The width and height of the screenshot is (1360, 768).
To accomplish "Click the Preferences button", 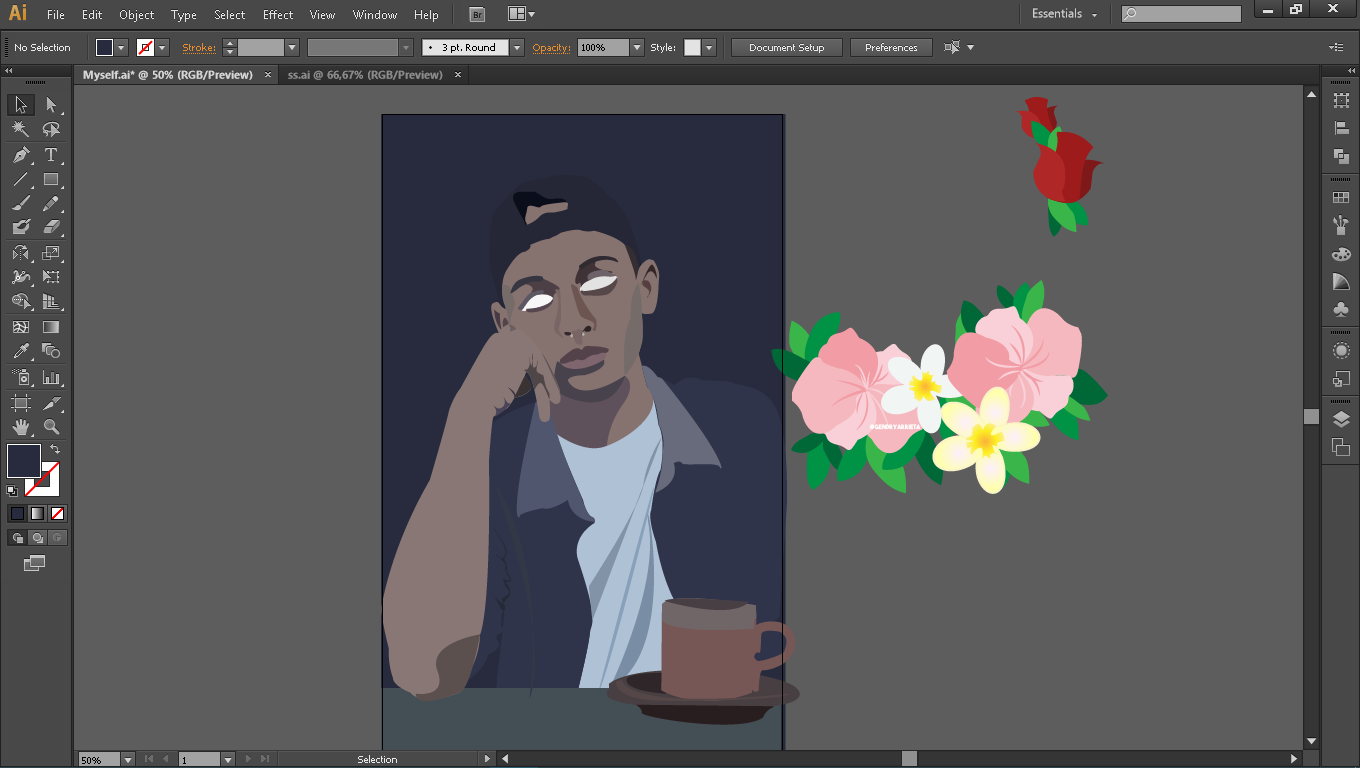I will (891, 47).
